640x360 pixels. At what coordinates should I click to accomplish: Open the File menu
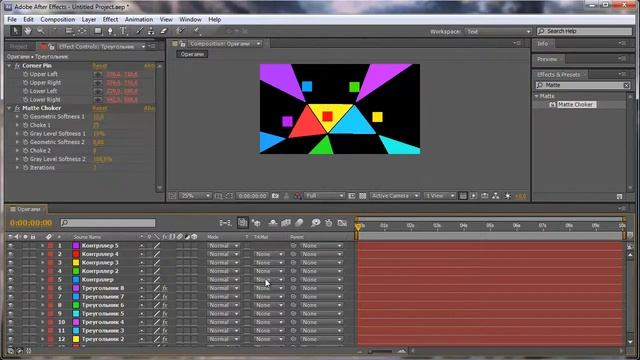(x=12, y=20)
